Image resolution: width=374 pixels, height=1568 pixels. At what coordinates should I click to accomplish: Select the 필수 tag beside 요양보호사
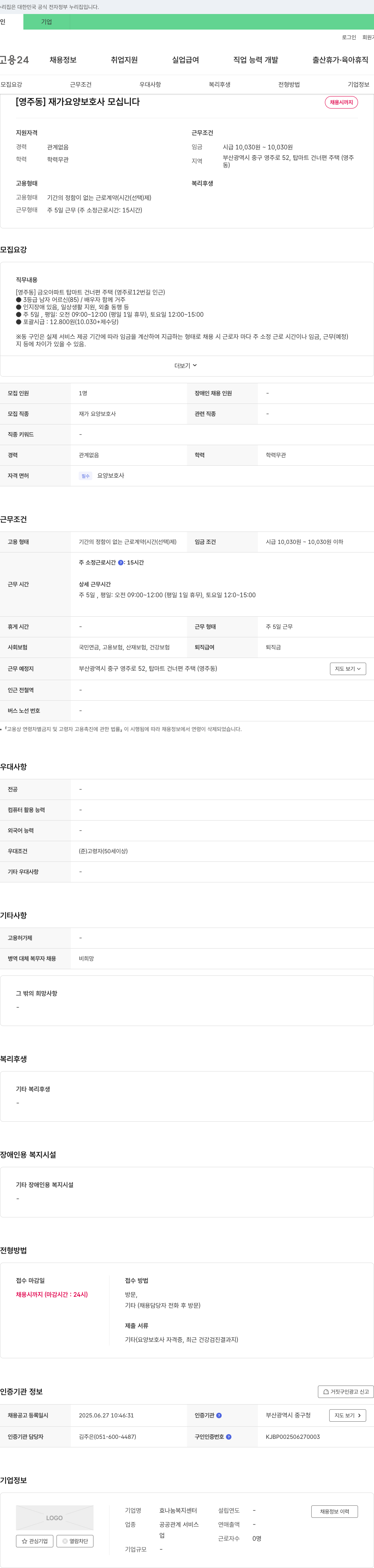pyautogui.click(x=85, y=476)
